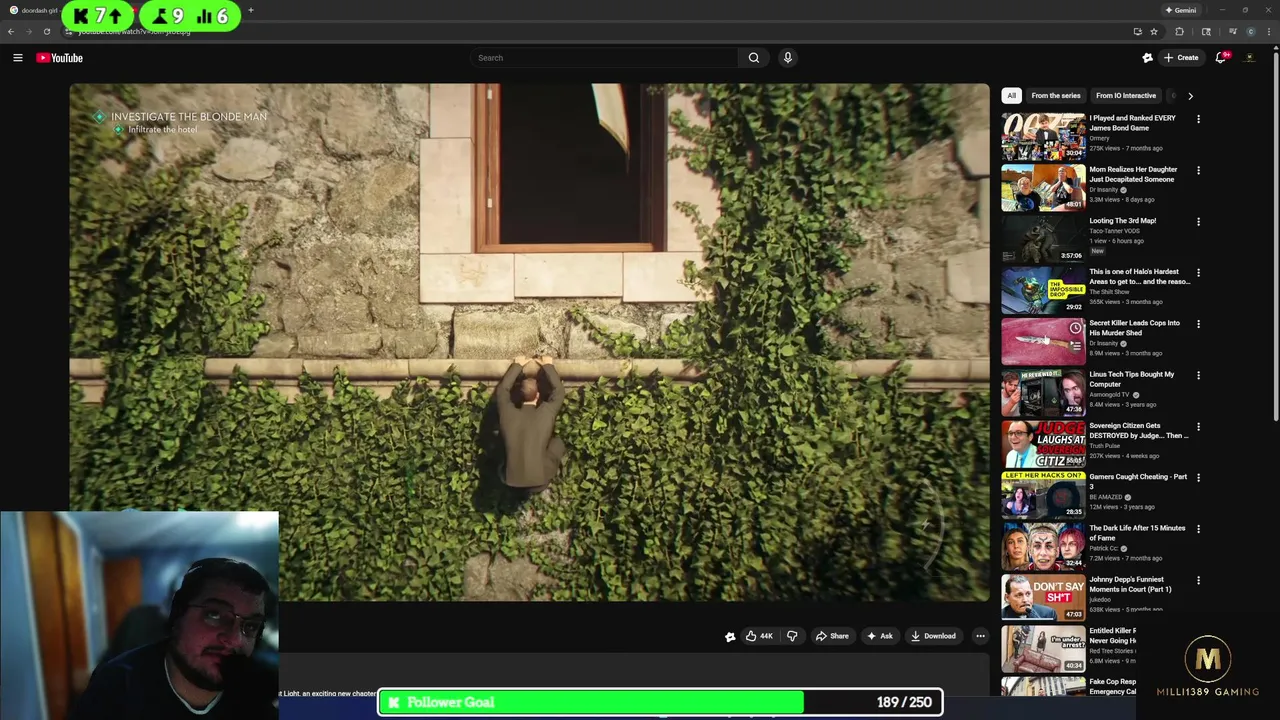Click 'Taco-Tanner VODS' channel name
The height and width of the screenshot is (720, 1280).
pos(1114,231)
